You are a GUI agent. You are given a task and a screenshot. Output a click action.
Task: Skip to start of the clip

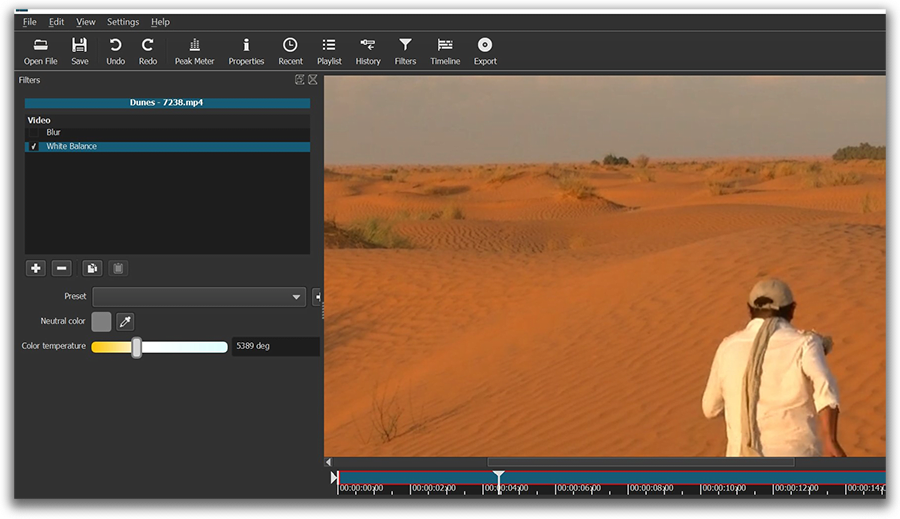pyautogui.click(x=334, y=477)
